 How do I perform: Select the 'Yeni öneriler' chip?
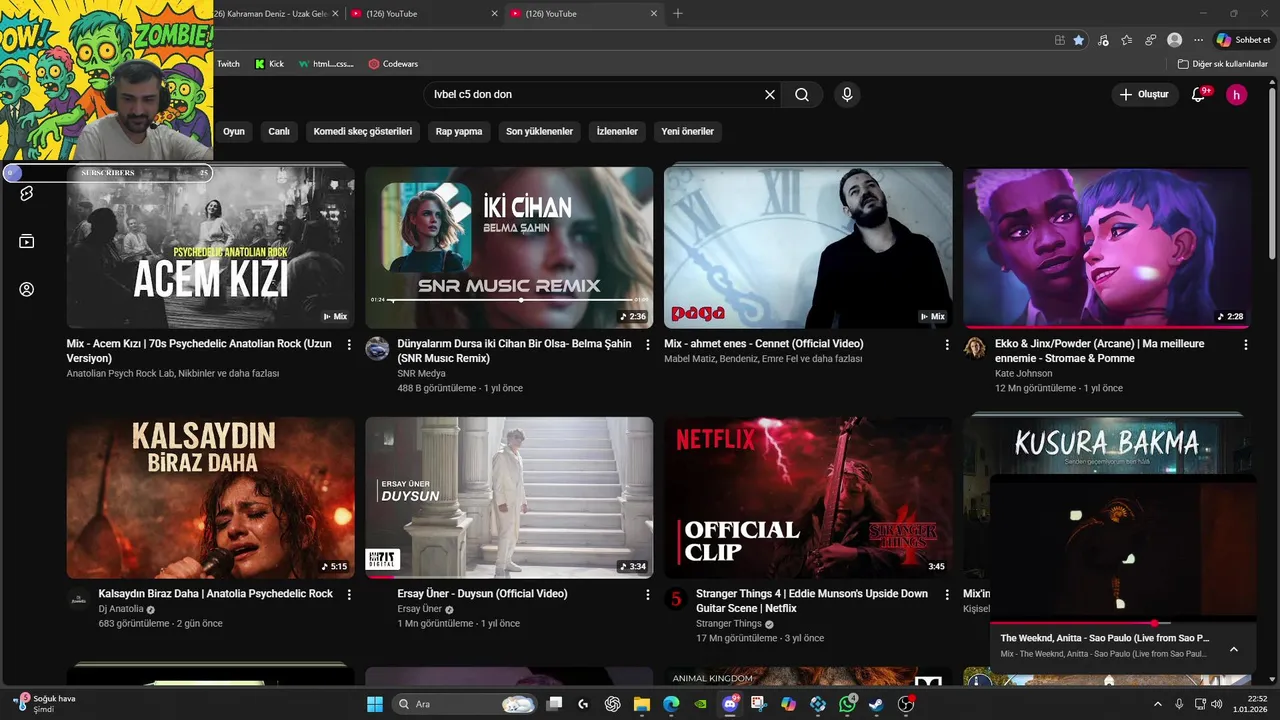pos(688,131)
